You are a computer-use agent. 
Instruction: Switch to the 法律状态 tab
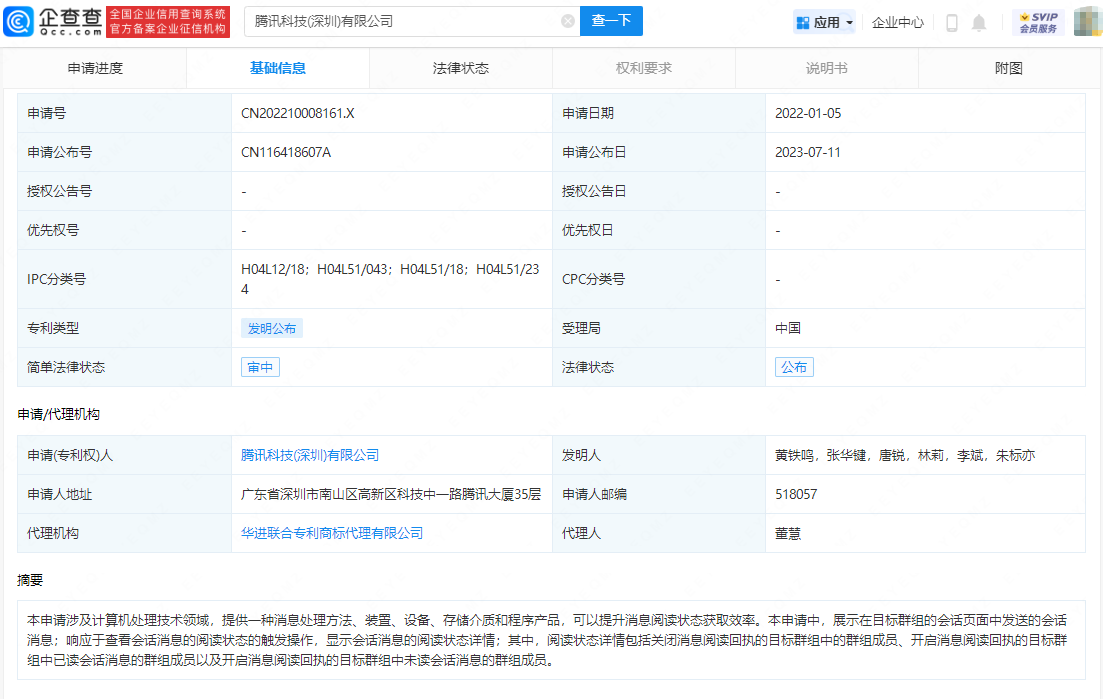pos(461,68)
